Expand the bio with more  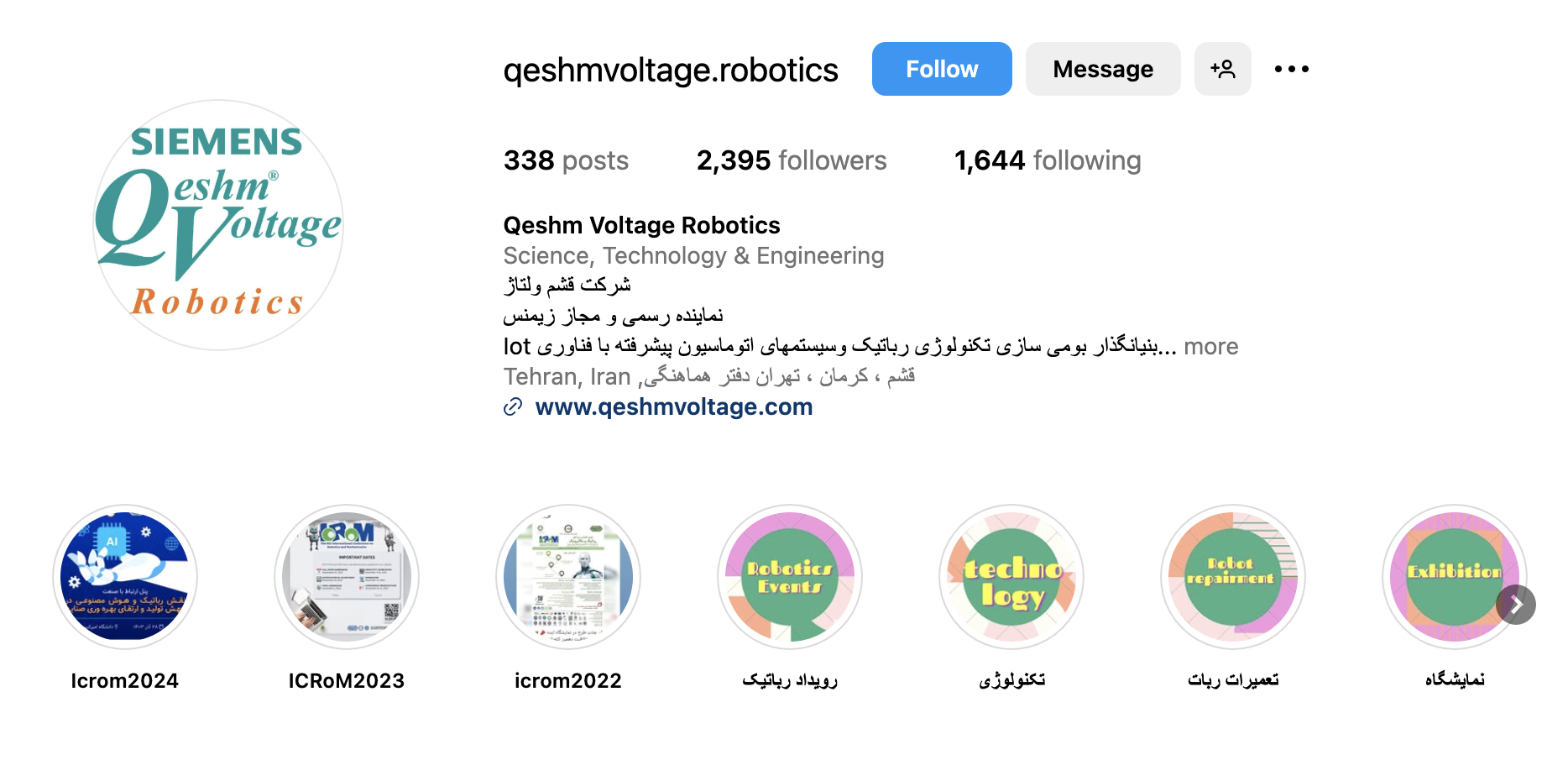[1211, 346]
